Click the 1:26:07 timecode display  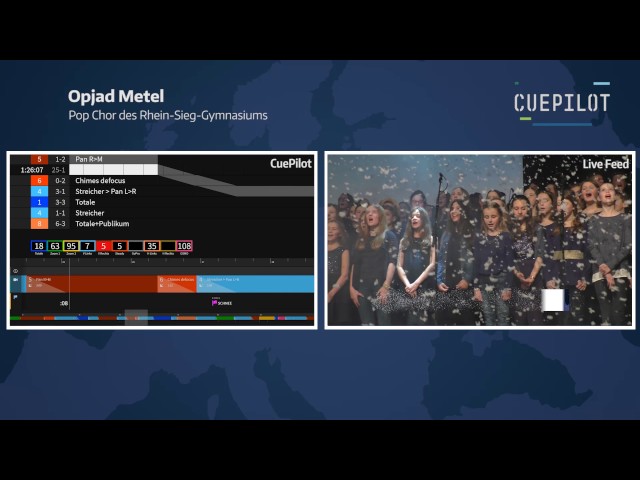pyautogui.click(x=32, y=170)
